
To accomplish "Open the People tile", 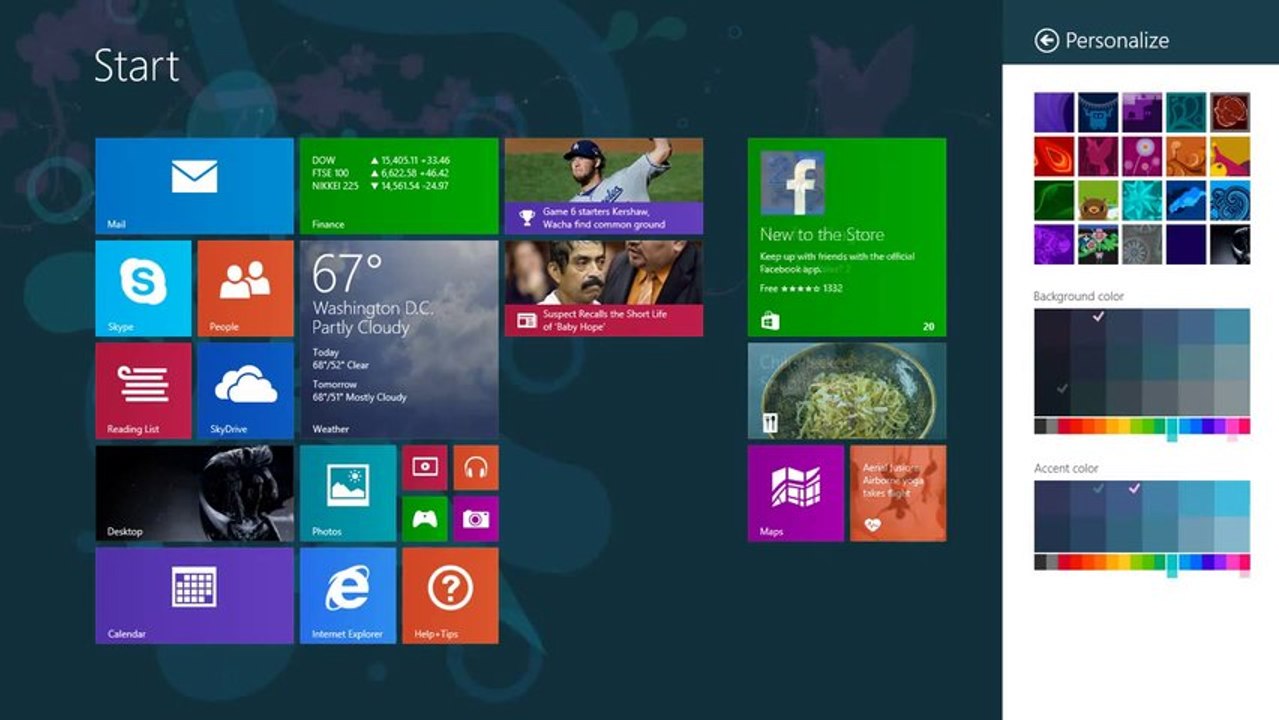I will (245, 288).
